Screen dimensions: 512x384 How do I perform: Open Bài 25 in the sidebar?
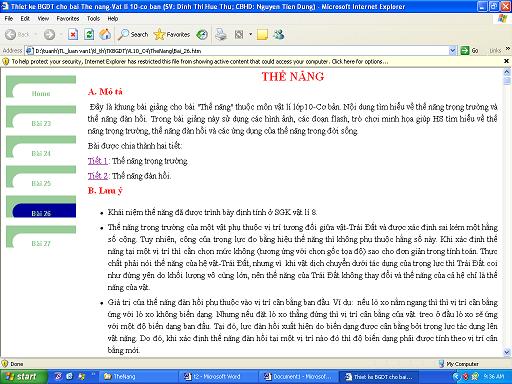[41, 183]
